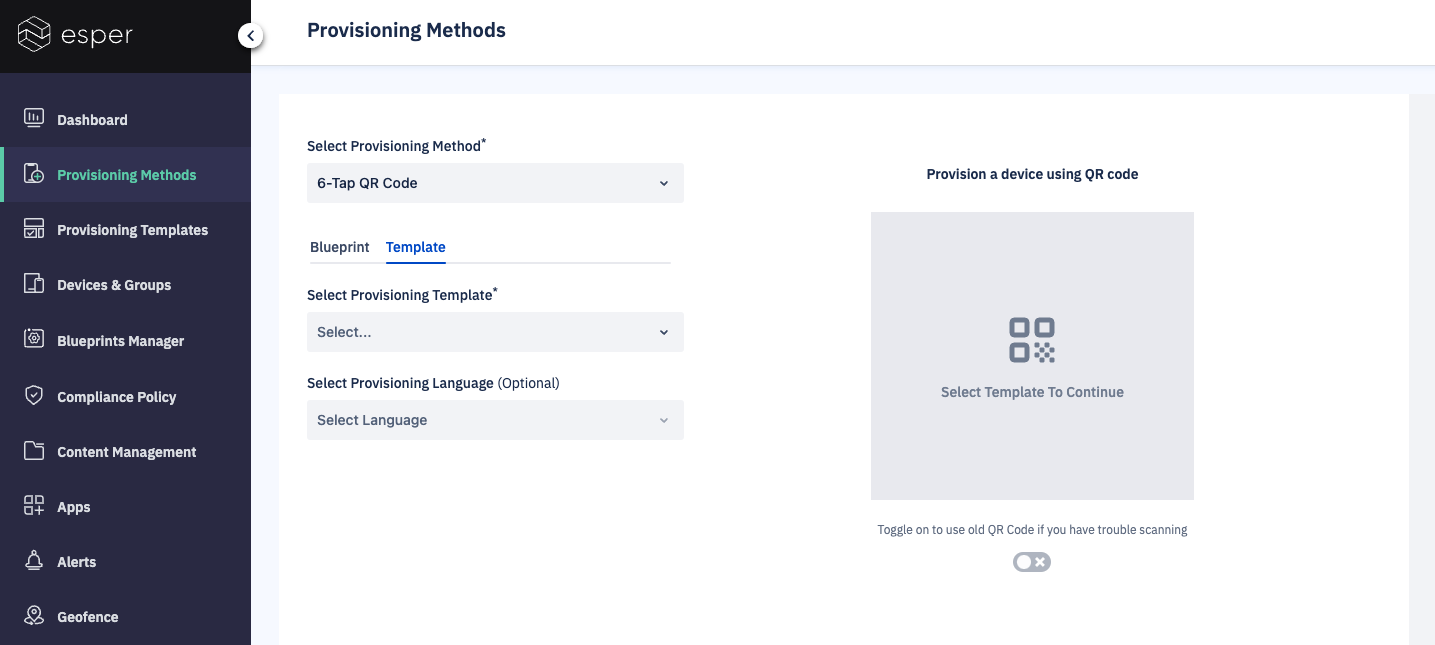Click the esper logo
Screen dimensions: 1435x645
[75, 34]
